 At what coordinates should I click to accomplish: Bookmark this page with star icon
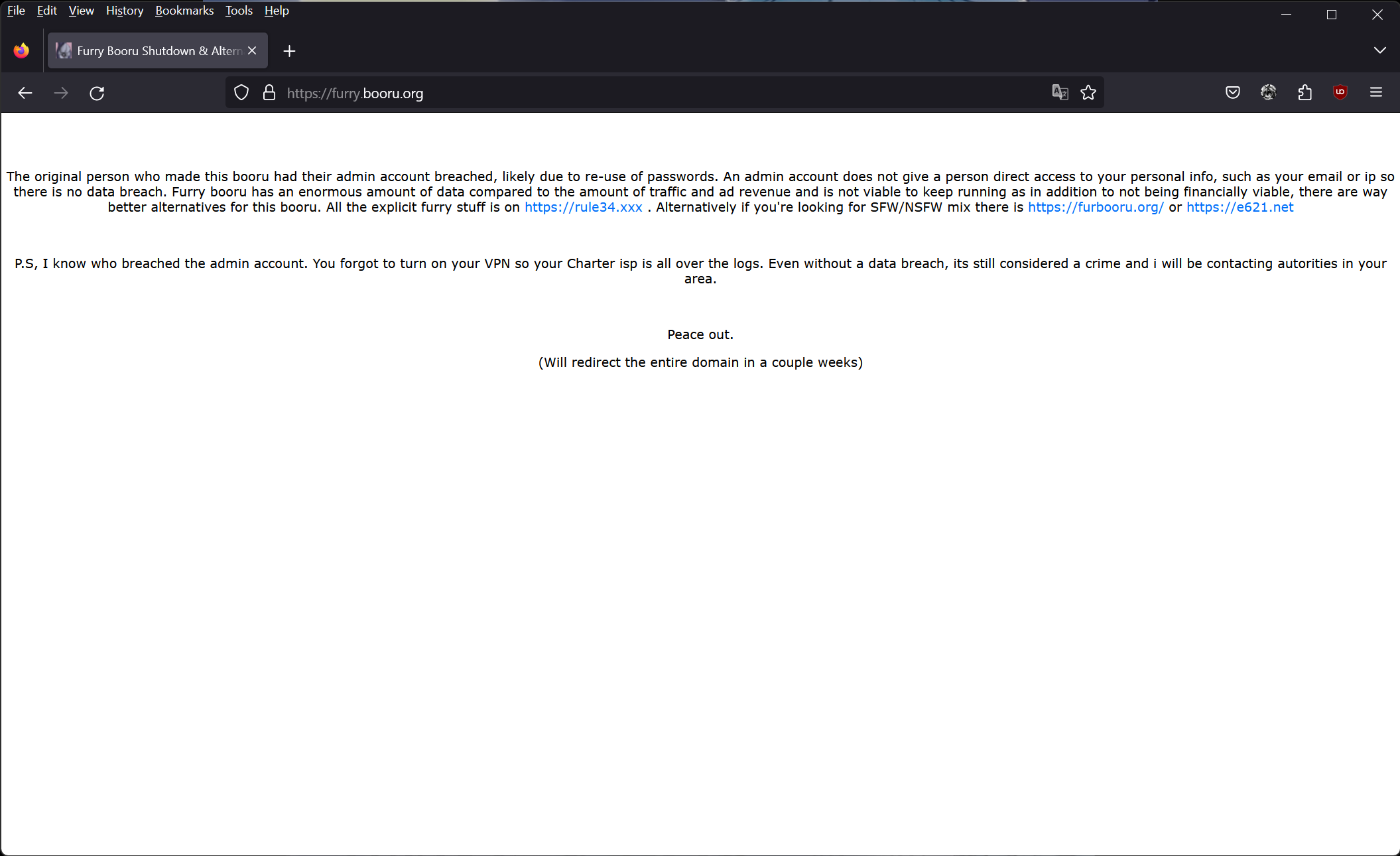1088,93
